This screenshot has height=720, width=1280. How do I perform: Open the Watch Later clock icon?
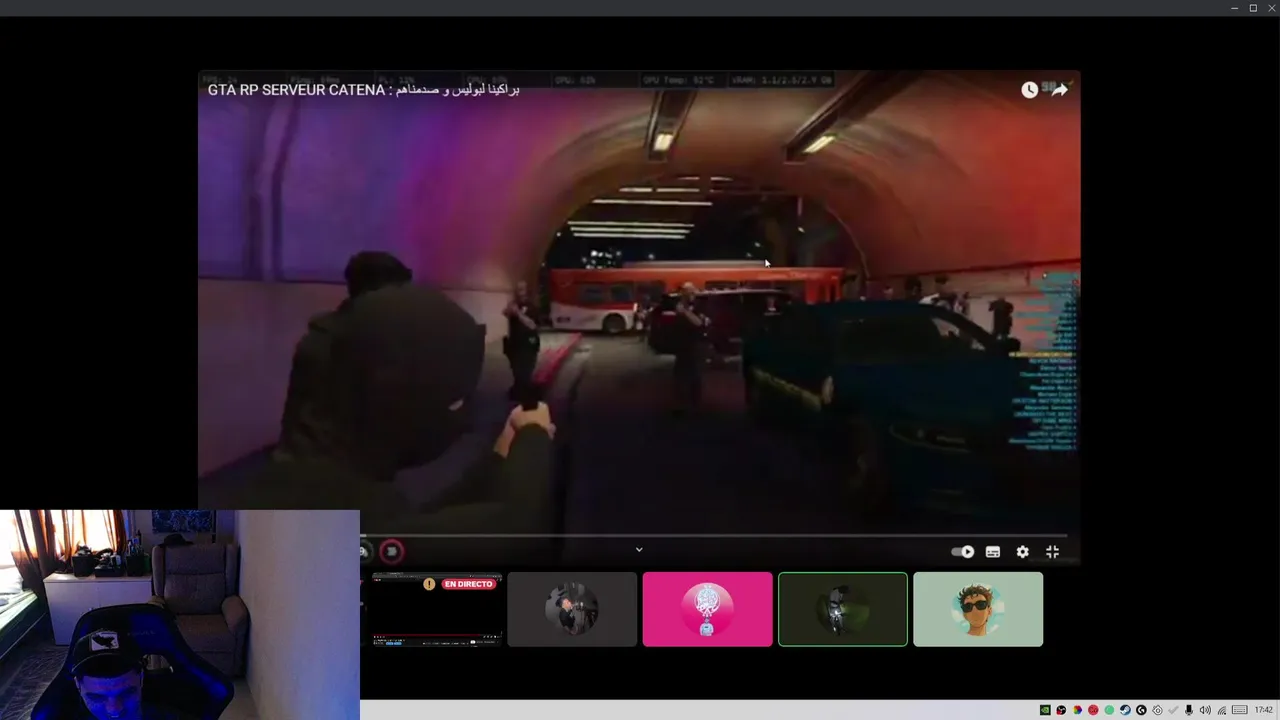1029,90
